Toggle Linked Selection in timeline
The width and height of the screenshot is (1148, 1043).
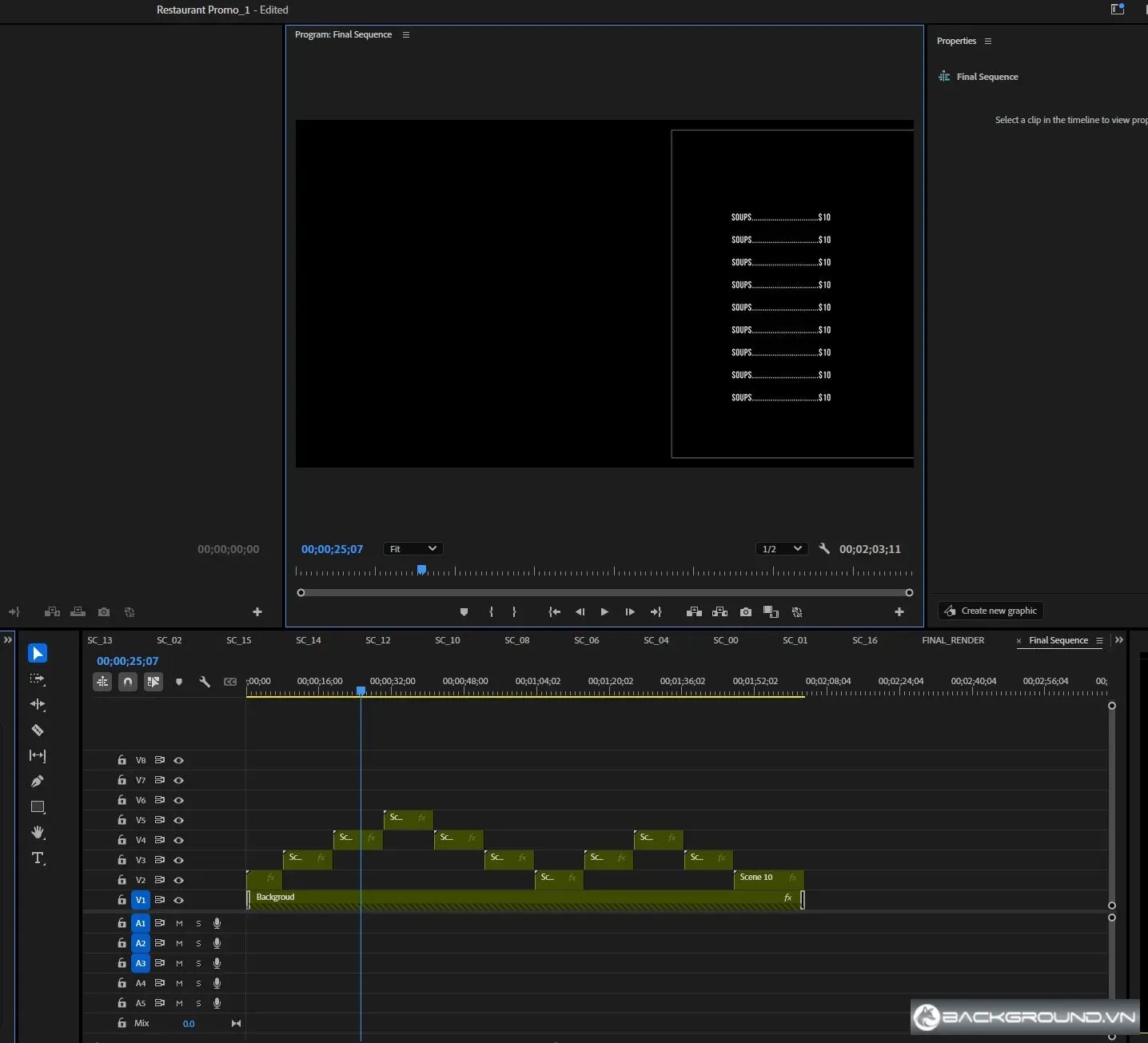point(153,682)
